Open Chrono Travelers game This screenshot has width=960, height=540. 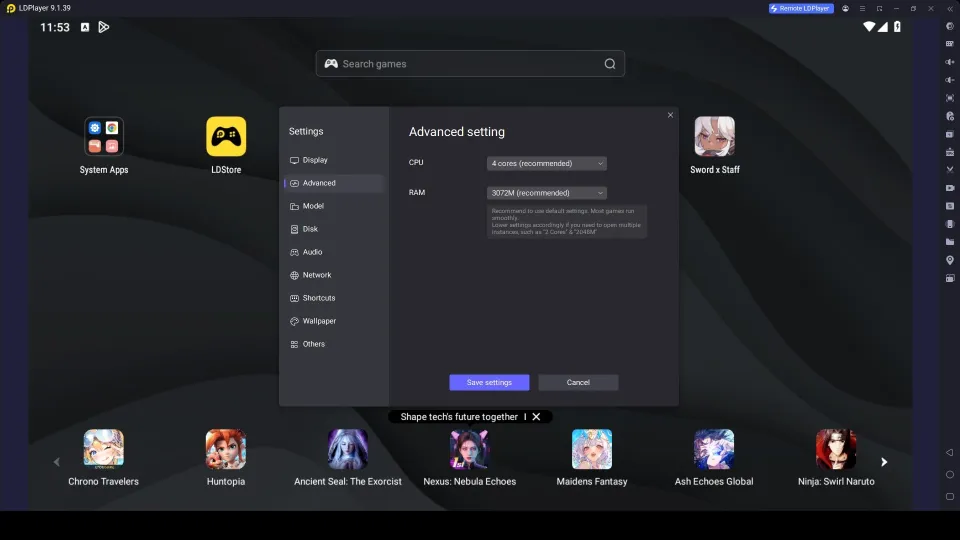[x=103, y=449]
